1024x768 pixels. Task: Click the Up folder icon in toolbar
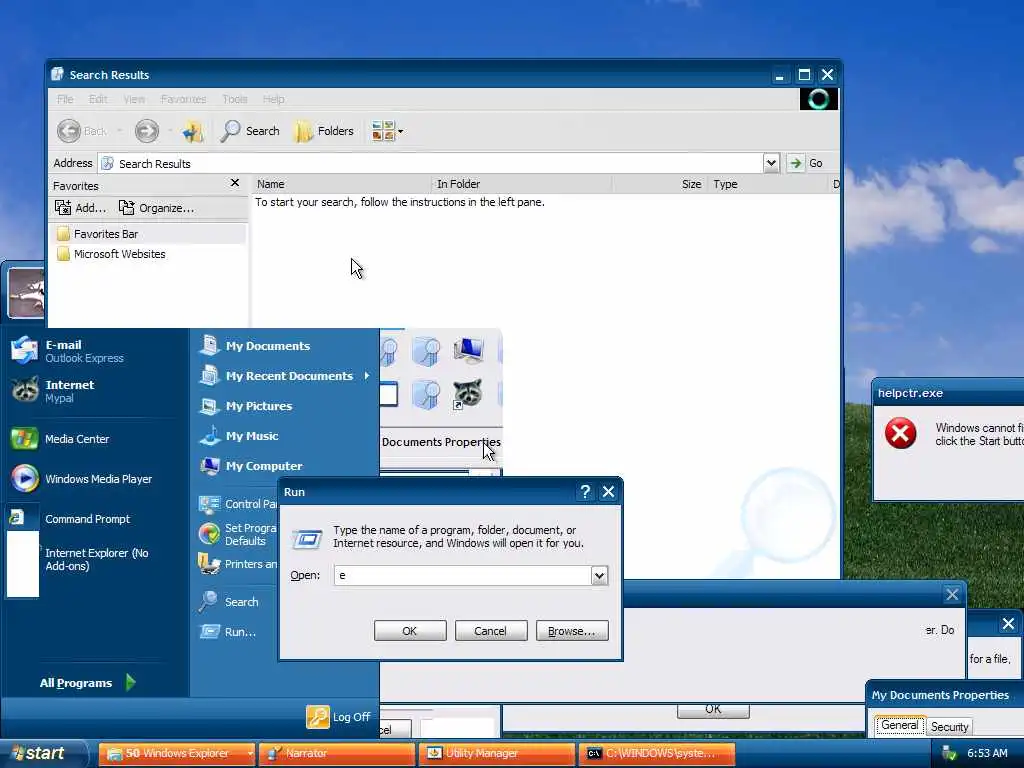point(192,131)
